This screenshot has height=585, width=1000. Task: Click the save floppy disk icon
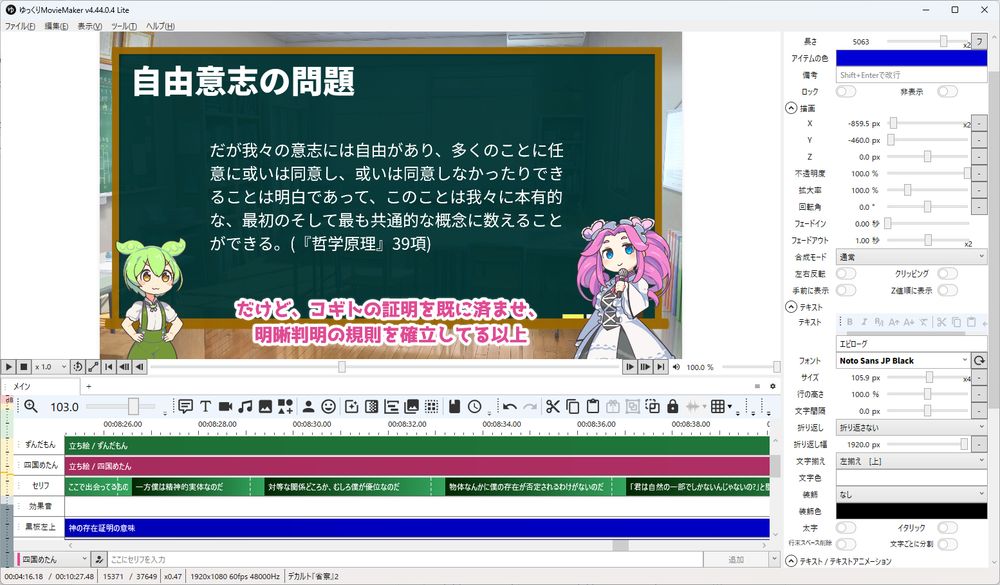454,406
